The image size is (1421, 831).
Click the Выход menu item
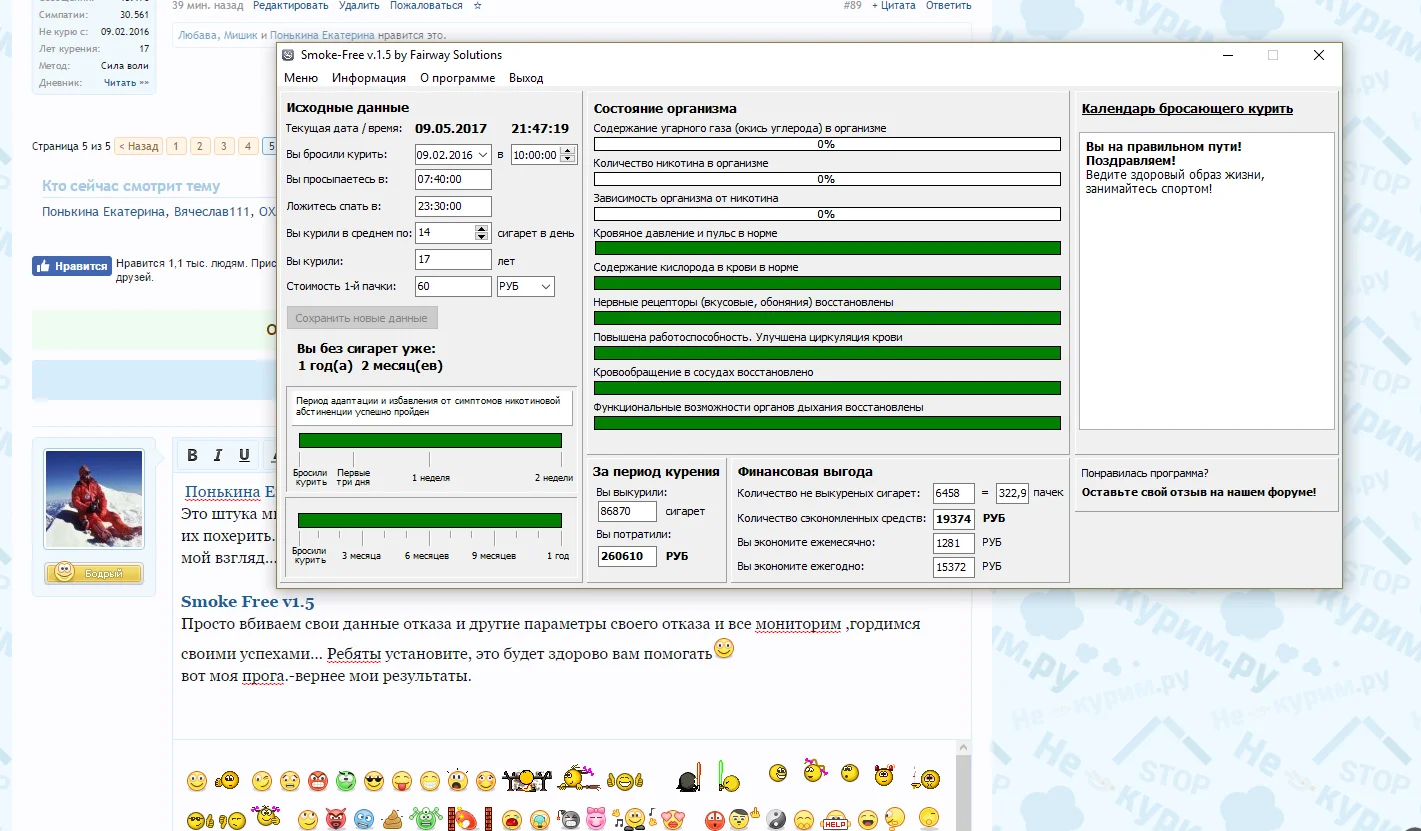[x=526, y=78]
